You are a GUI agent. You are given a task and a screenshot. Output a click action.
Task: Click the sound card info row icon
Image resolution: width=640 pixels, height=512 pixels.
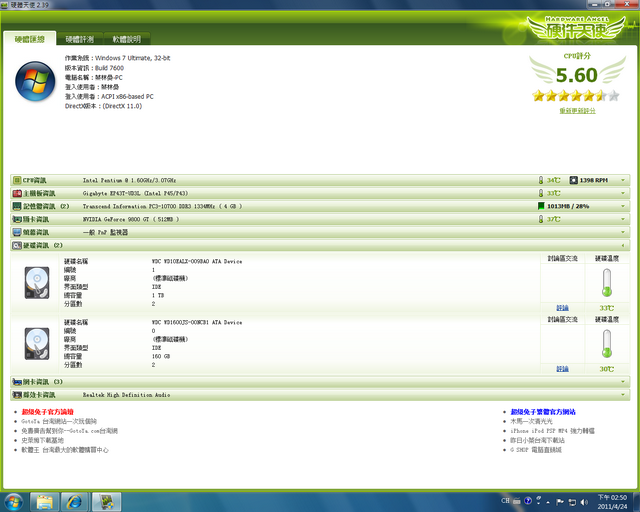[x=17, y=395]
